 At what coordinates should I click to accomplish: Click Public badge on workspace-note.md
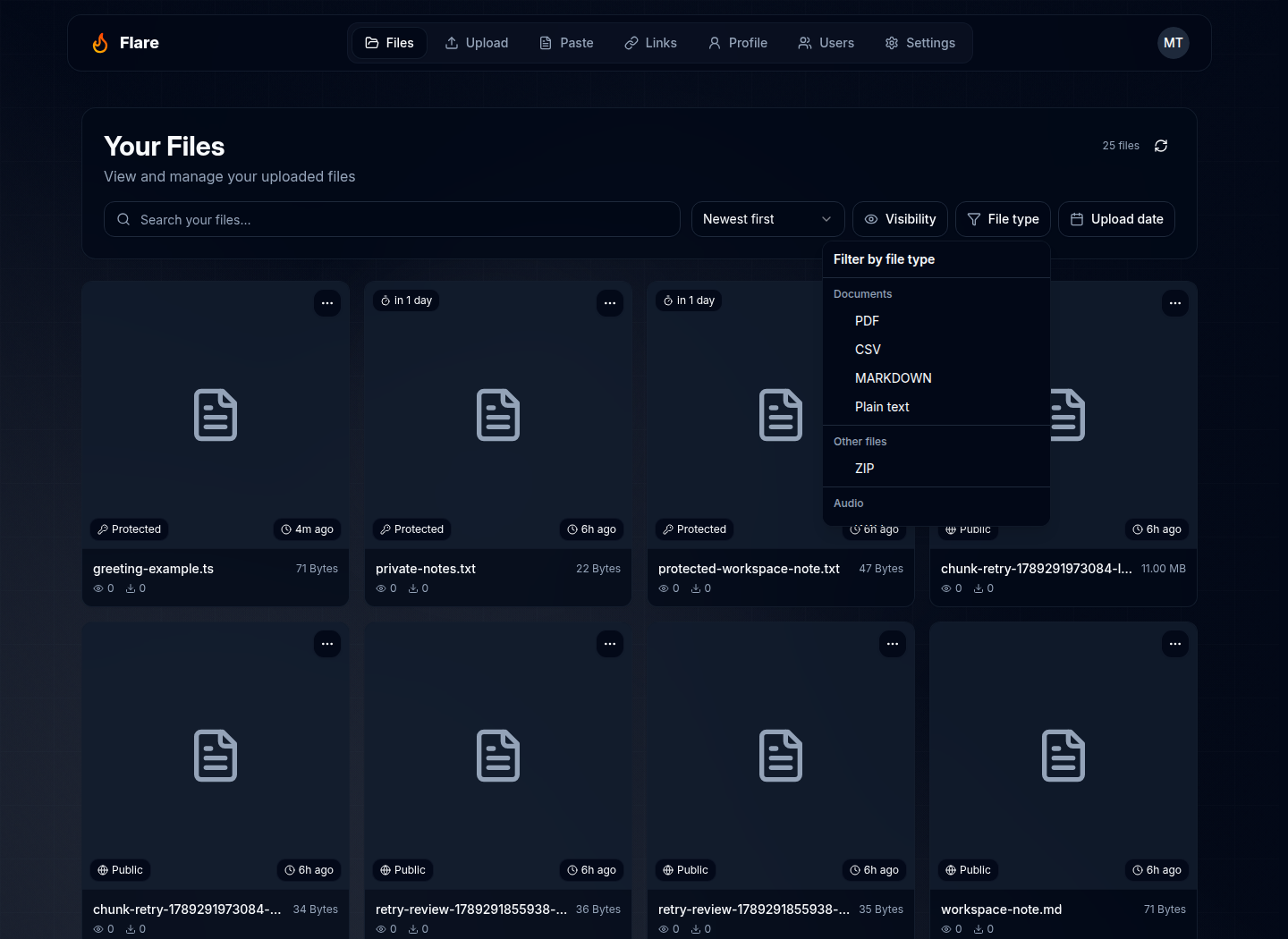969,870
